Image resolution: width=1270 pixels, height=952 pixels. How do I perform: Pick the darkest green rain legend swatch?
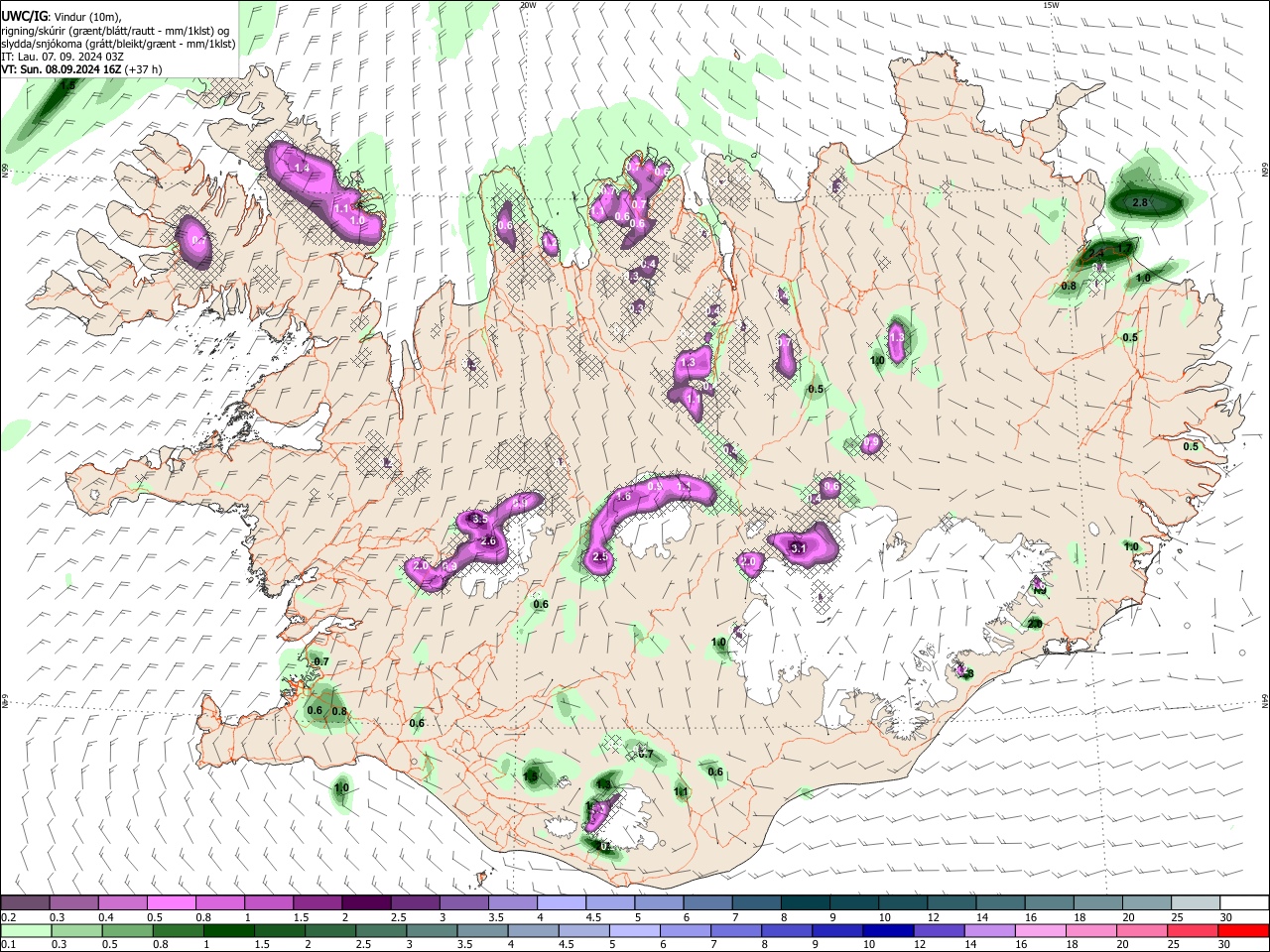tap(227, 931)
